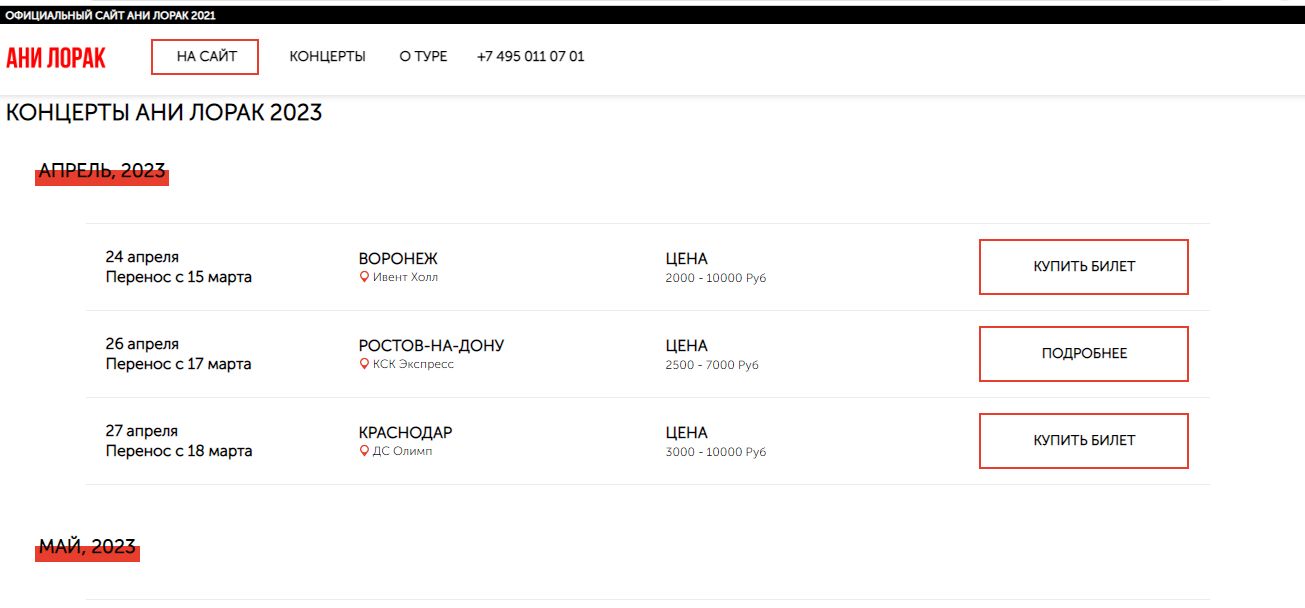Screen dimensions: 1305x608
Task: Open the О ТУРЕ menu item
Action: click(x=423, y=57)
